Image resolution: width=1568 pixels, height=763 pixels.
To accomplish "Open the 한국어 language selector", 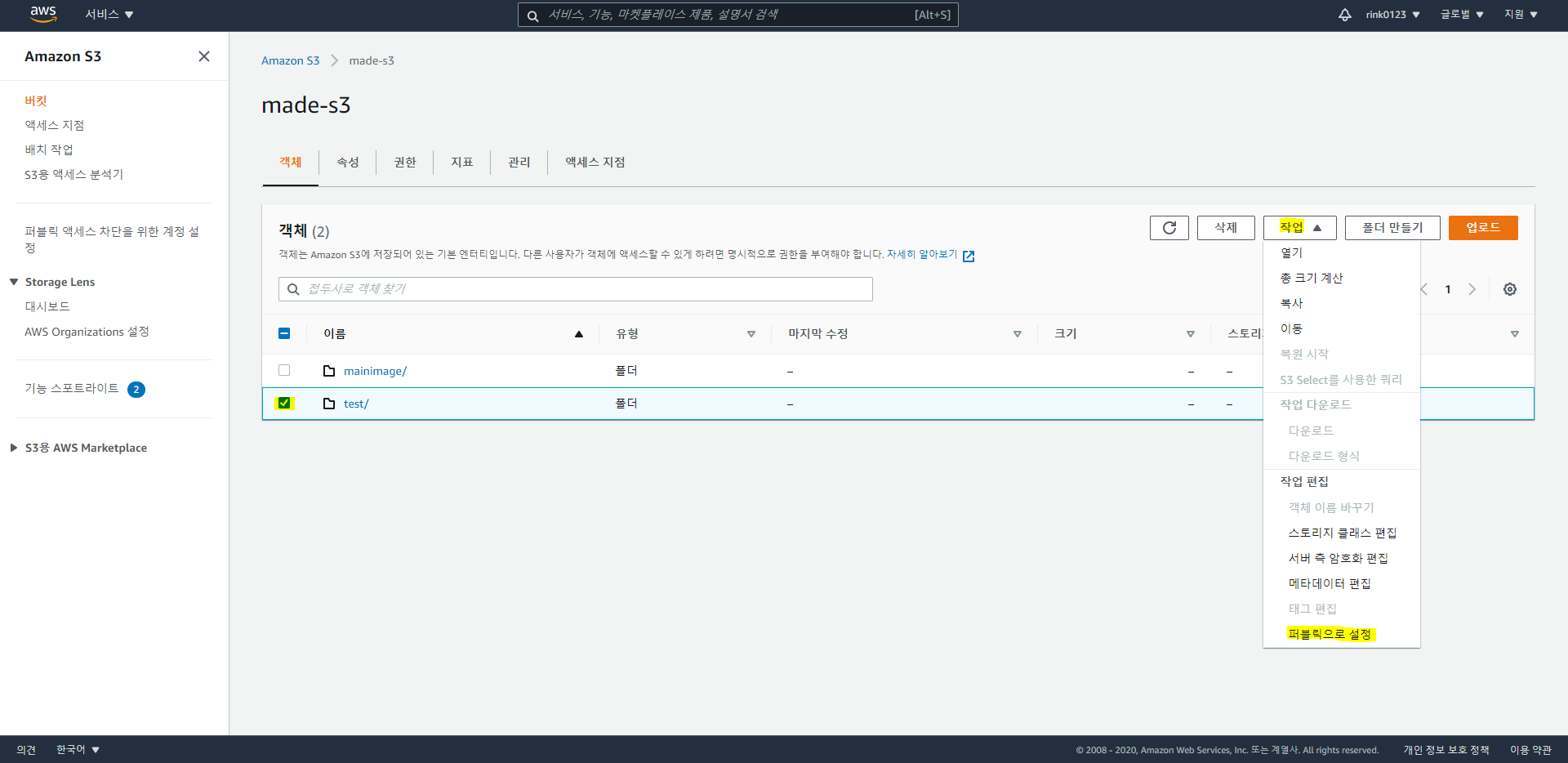I will point(78,749).
